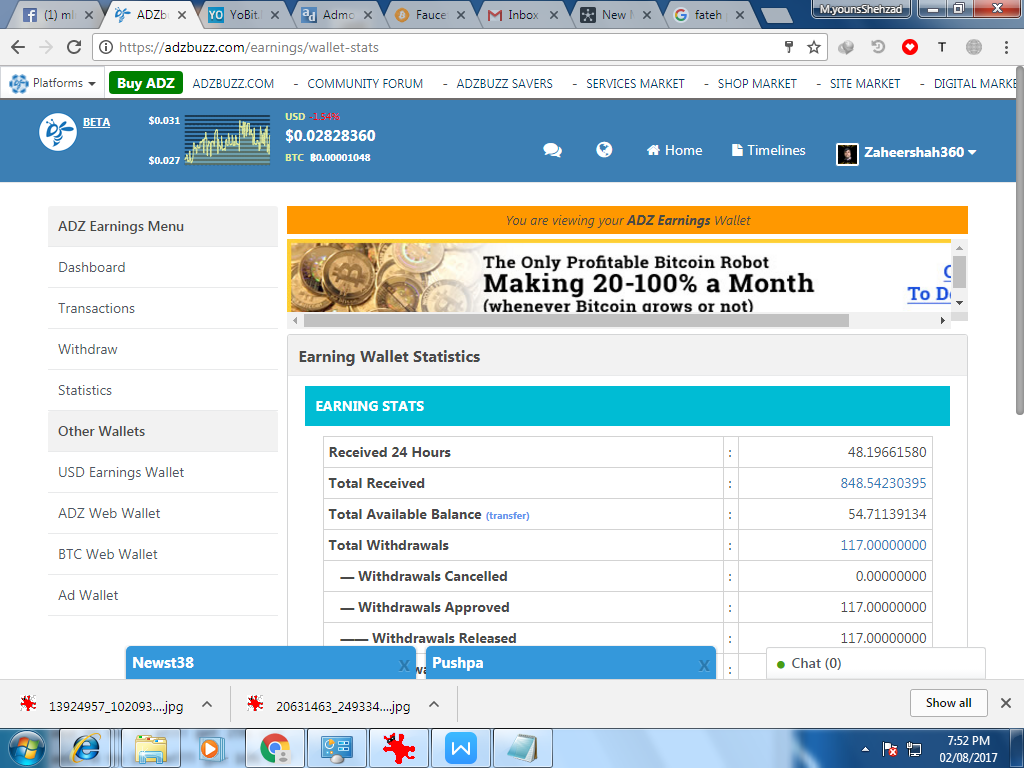This screenshot has height=768, width=1024.
Task: Click the Buy ADZ button
Action: click(x=146, y=83)
